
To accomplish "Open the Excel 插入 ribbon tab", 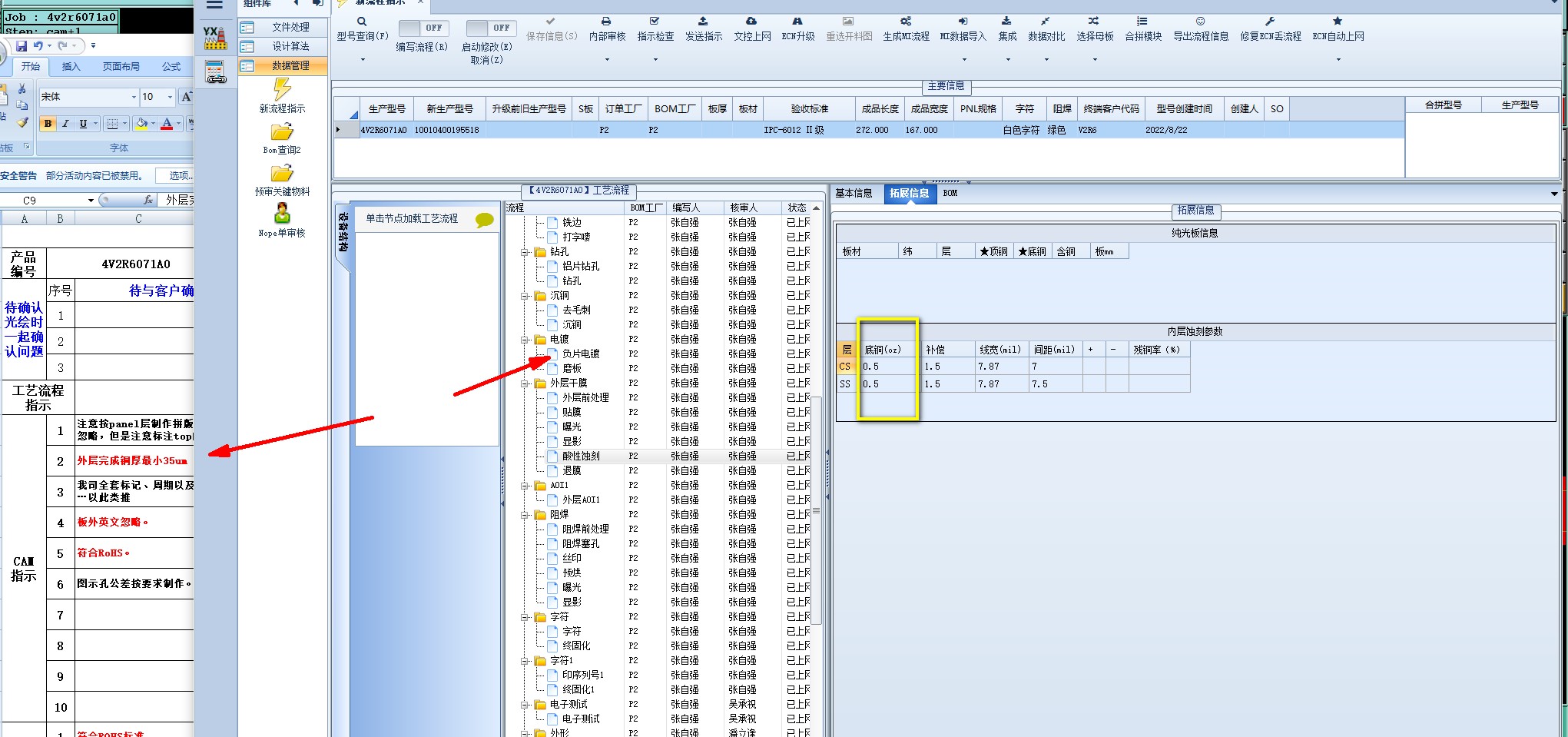I will click(71, 67).
